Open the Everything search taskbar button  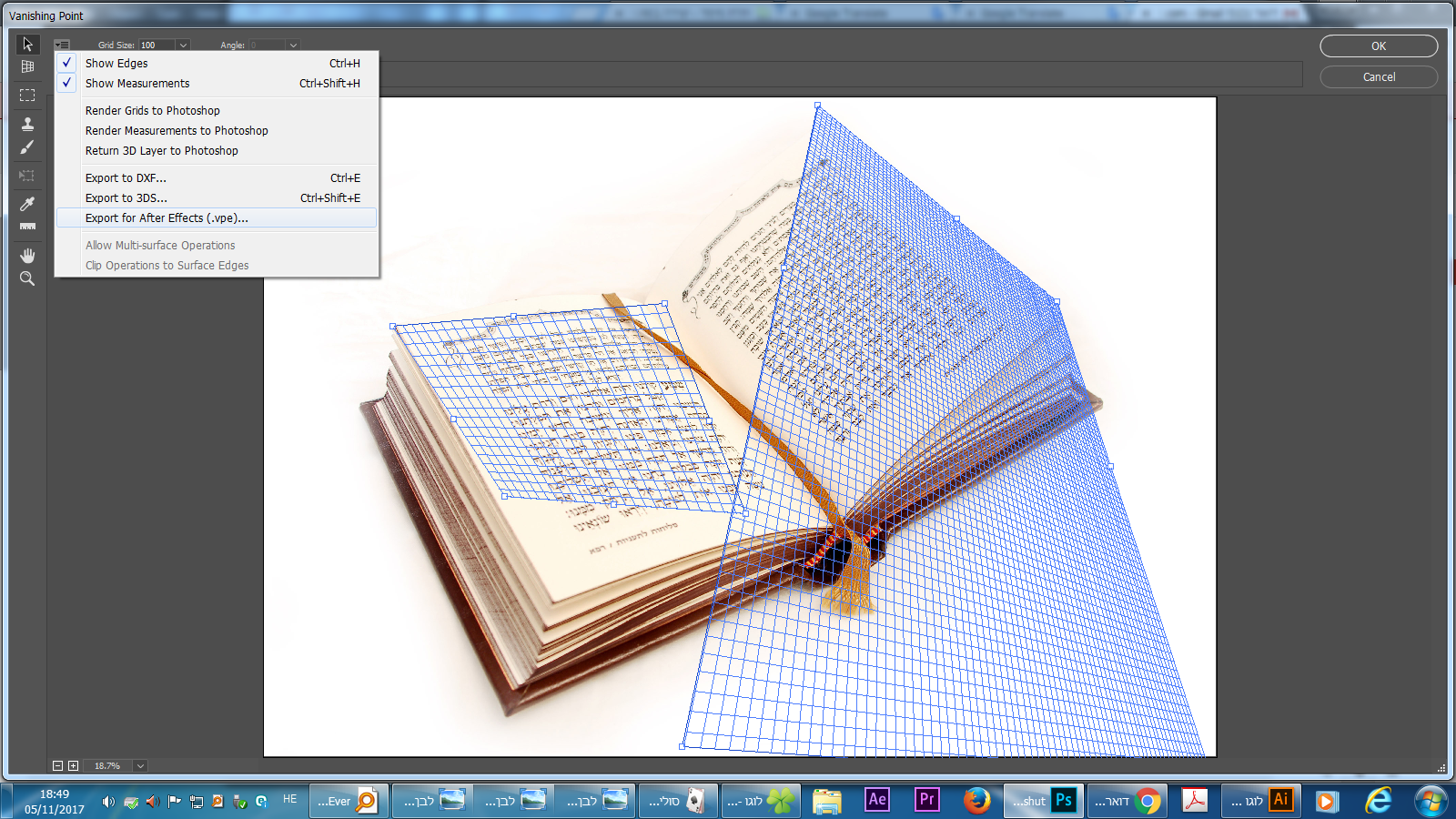point(349,801)
